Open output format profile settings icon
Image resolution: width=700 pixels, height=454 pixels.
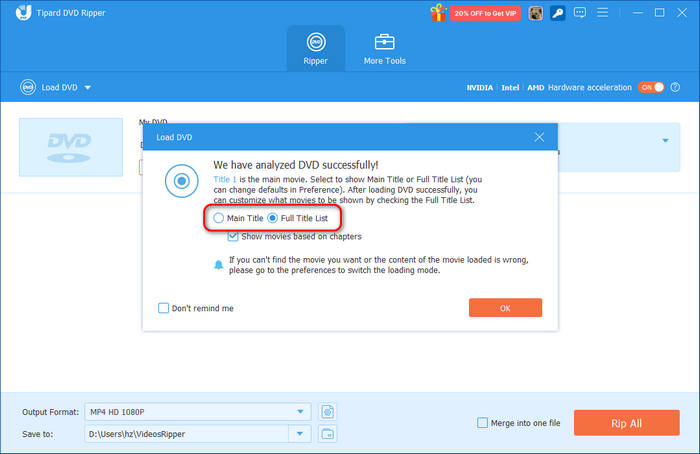327,411
